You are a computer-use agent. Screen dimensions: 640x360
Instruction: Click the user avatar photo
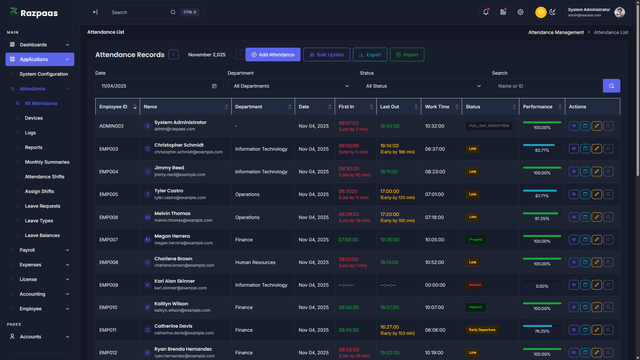pos(619,12)
